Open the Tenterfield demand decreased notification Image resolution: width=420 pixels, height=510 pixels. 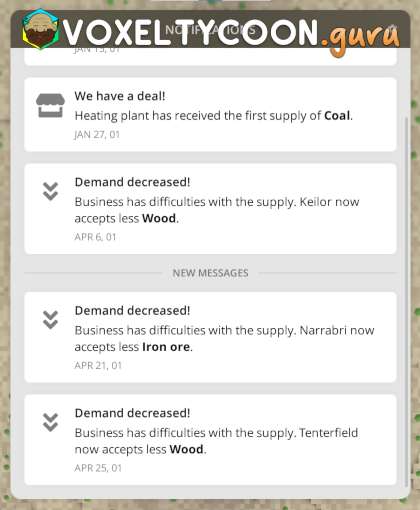click(210, 440)
